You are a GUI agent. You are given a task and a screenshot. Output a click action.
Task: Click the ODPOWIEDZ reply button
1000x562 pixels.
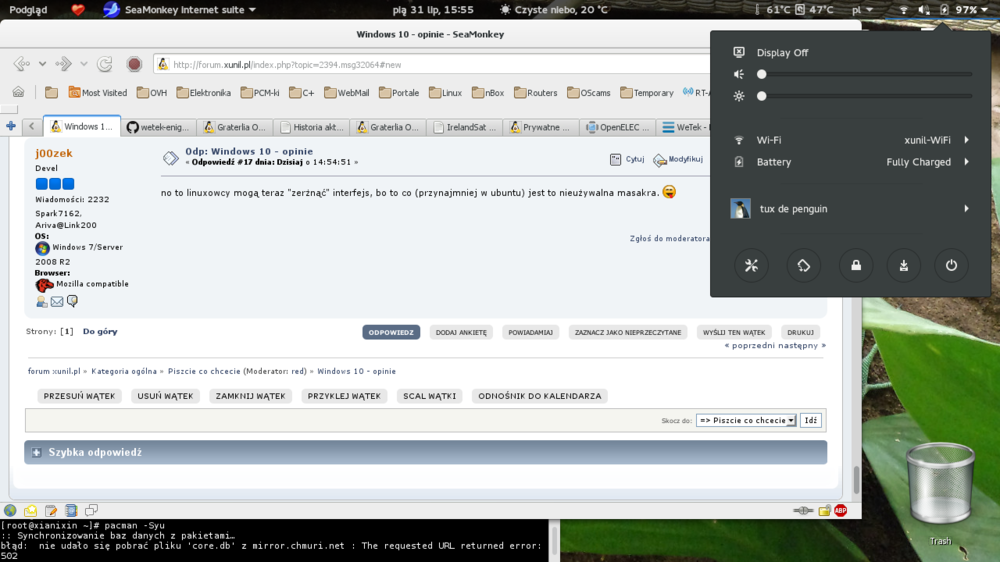(391, 332)
